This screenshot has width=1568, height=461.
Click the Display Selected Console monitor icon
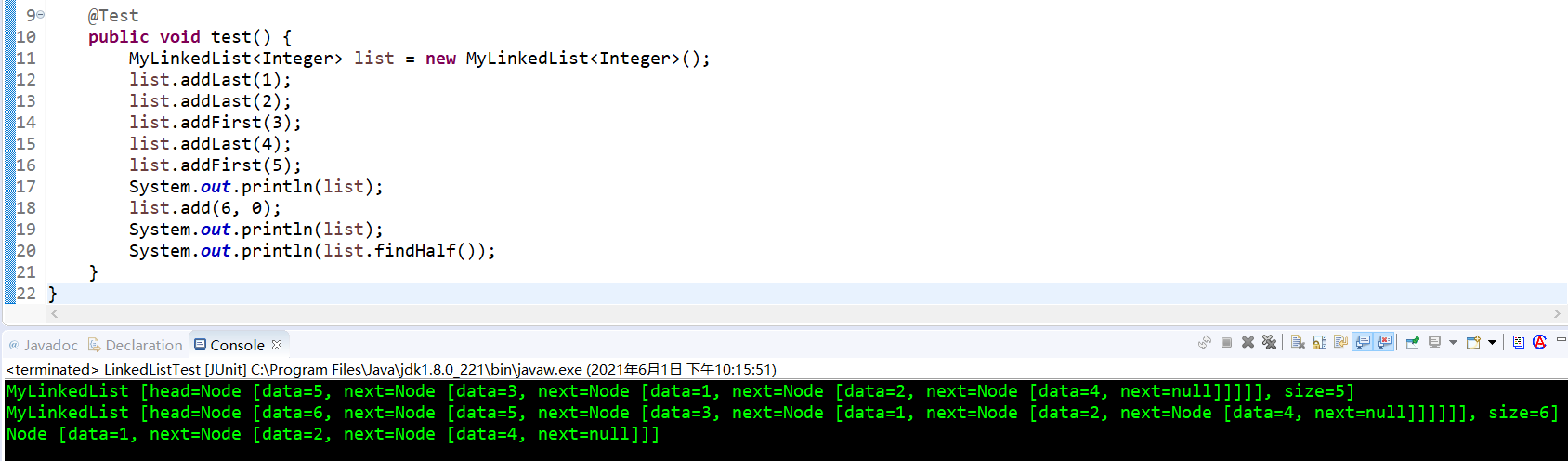point(1434,342)
